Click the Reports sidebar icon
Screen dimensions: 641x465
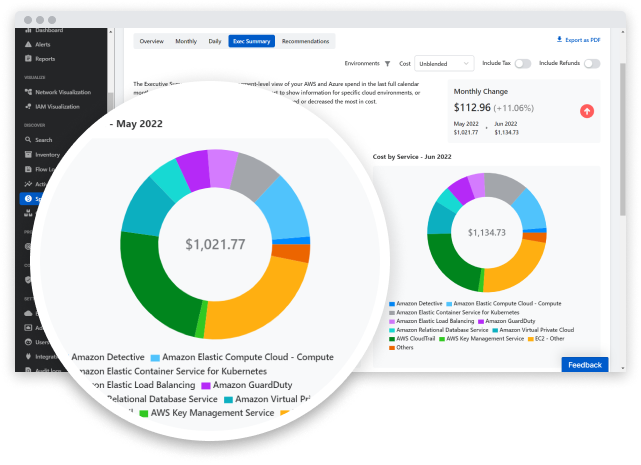coord(27,59)
